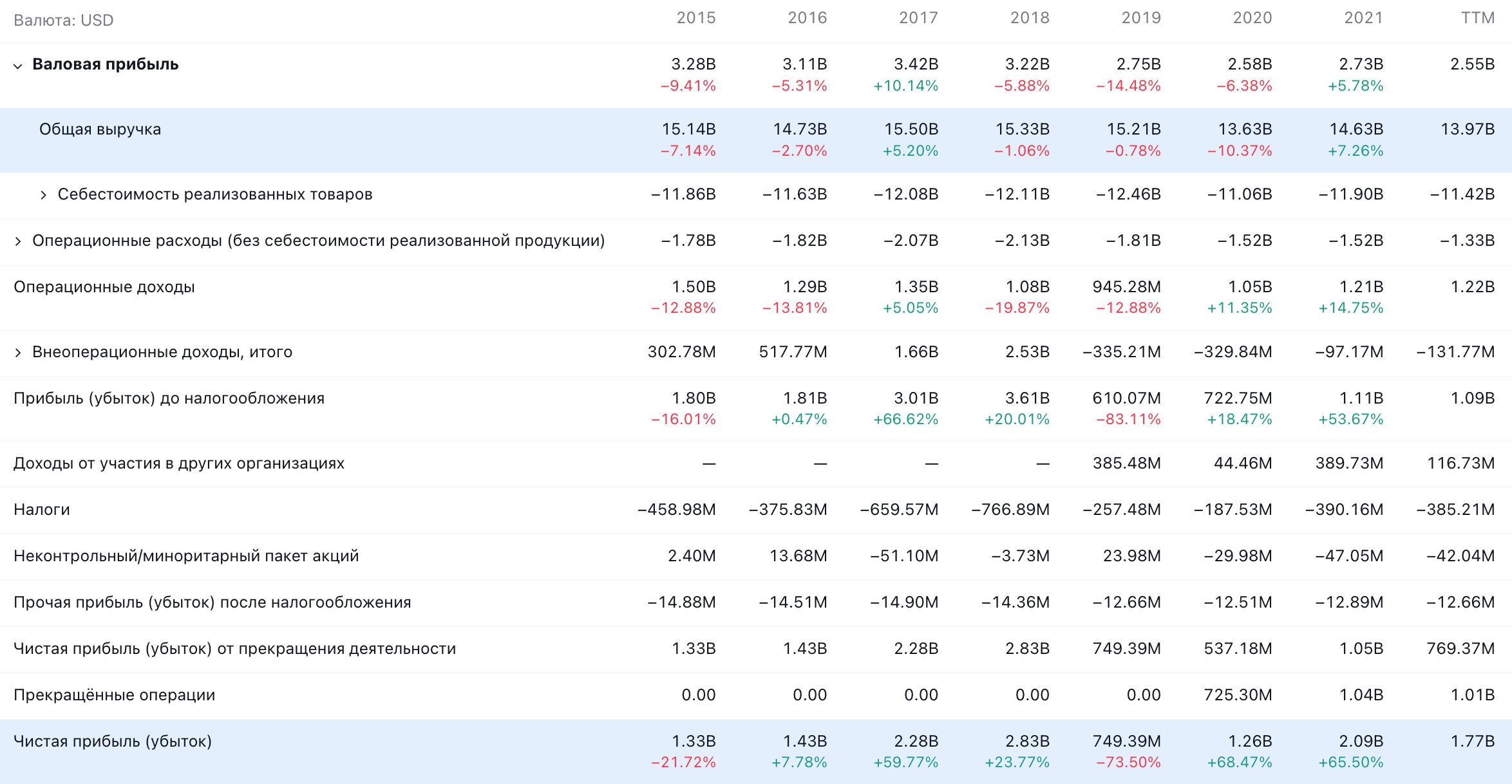Image resolution: width=1512 pixels, height=784 pixels.
Task: Click equity earnings value 389.73M
Action: click(x=1349, y=463)
